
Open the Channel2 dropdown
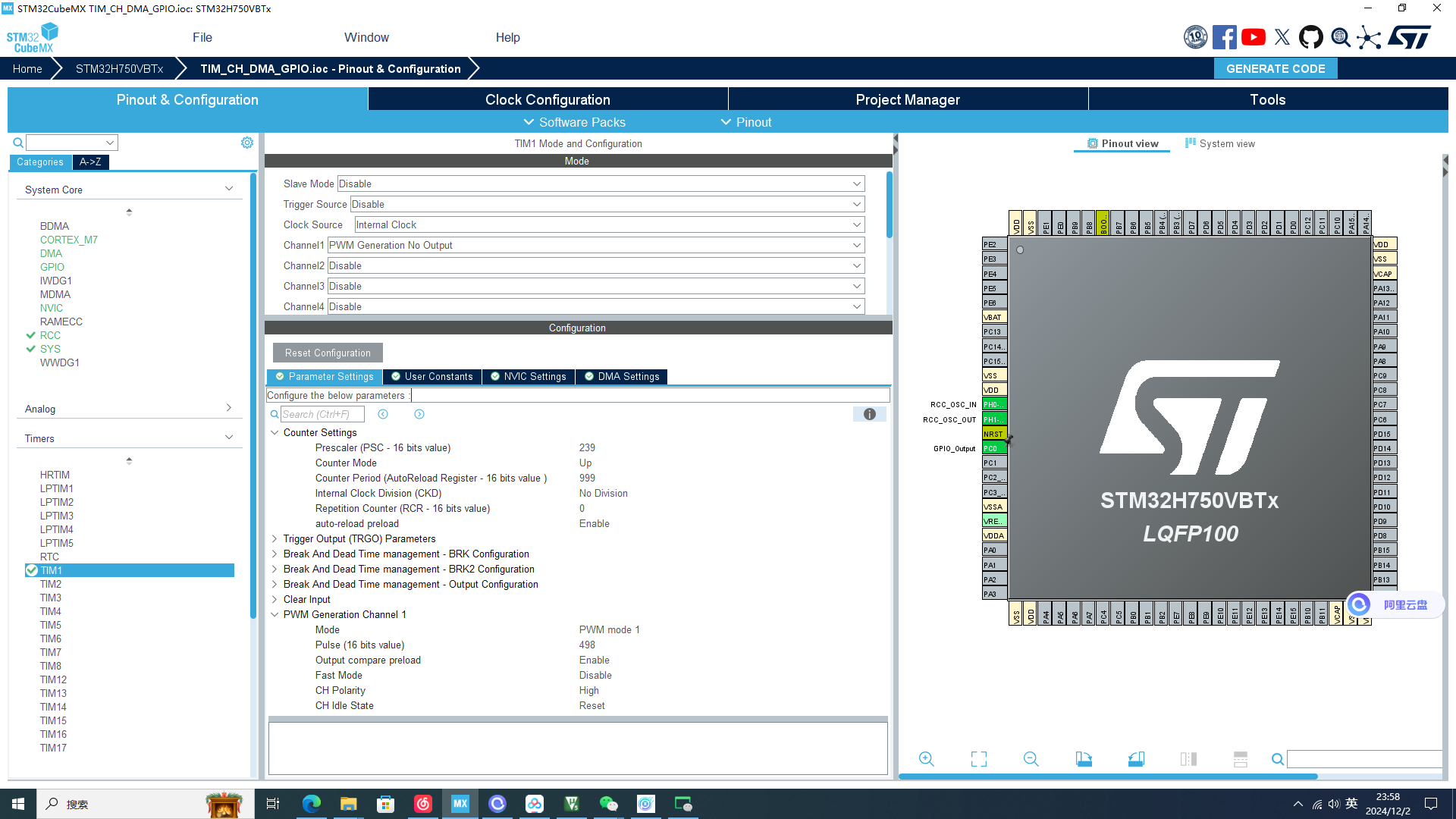pos(596,265)
